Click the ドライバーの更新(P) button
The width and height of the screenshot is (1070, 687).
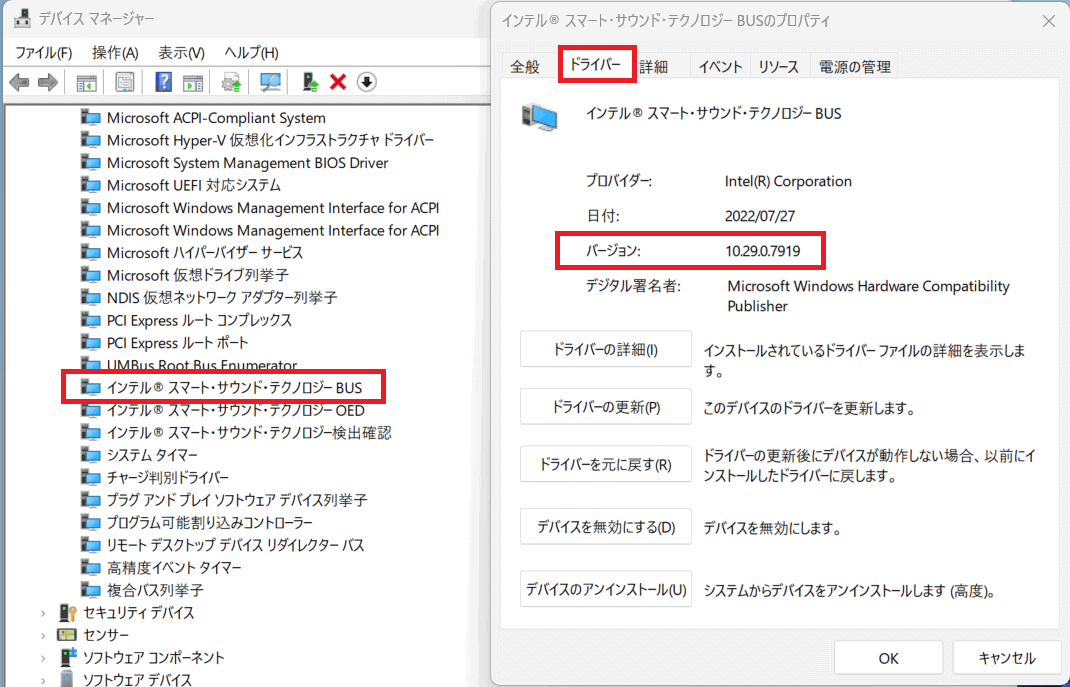(x=605, y=407)
